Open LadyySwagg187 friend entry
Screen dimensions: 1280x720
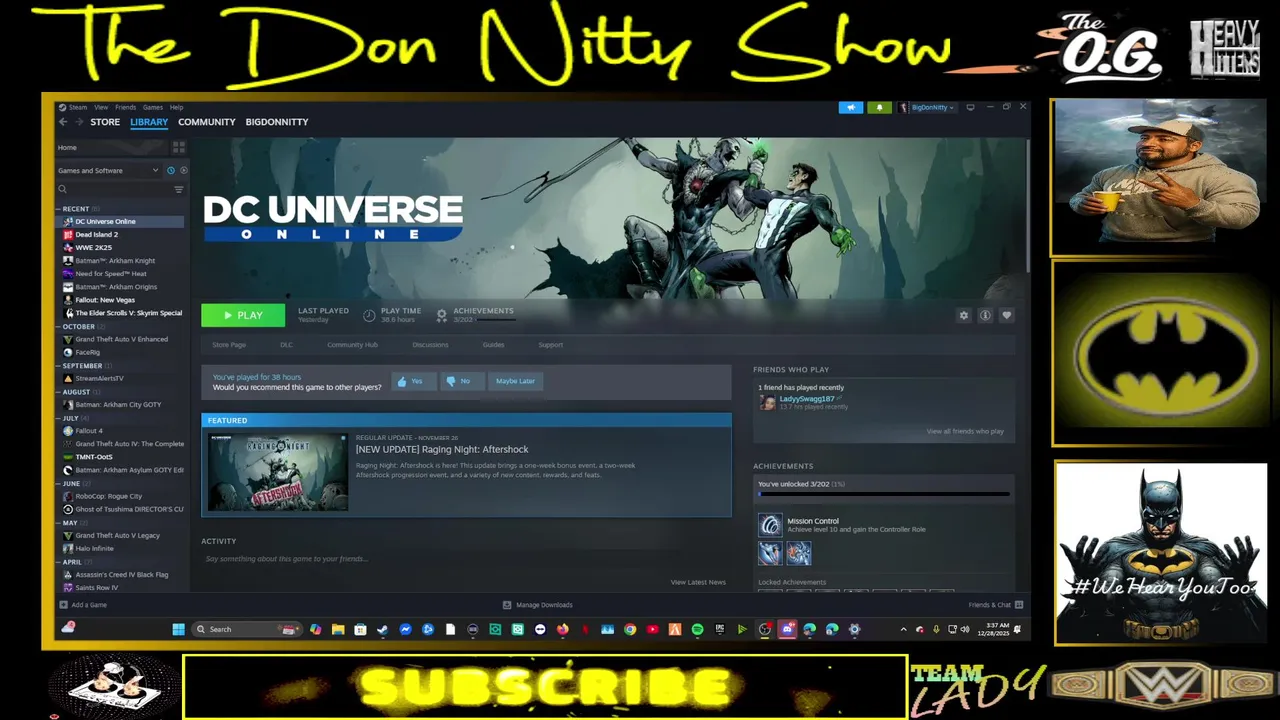click(x=806, y=402)
